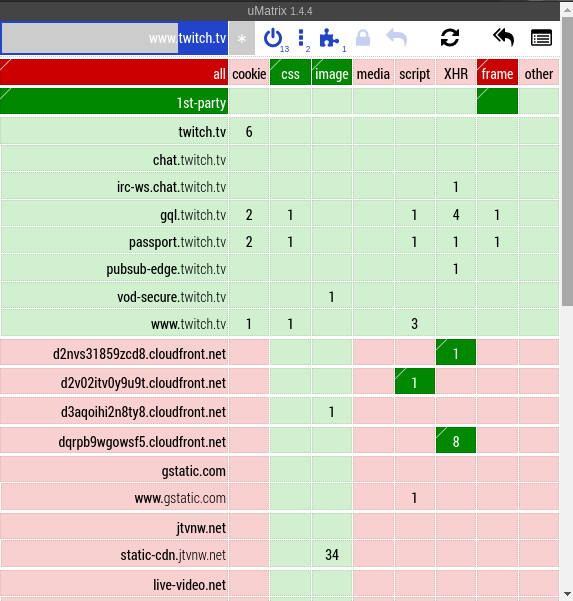Click the black double-arrow revert-all icon

(x=503, y=38)
